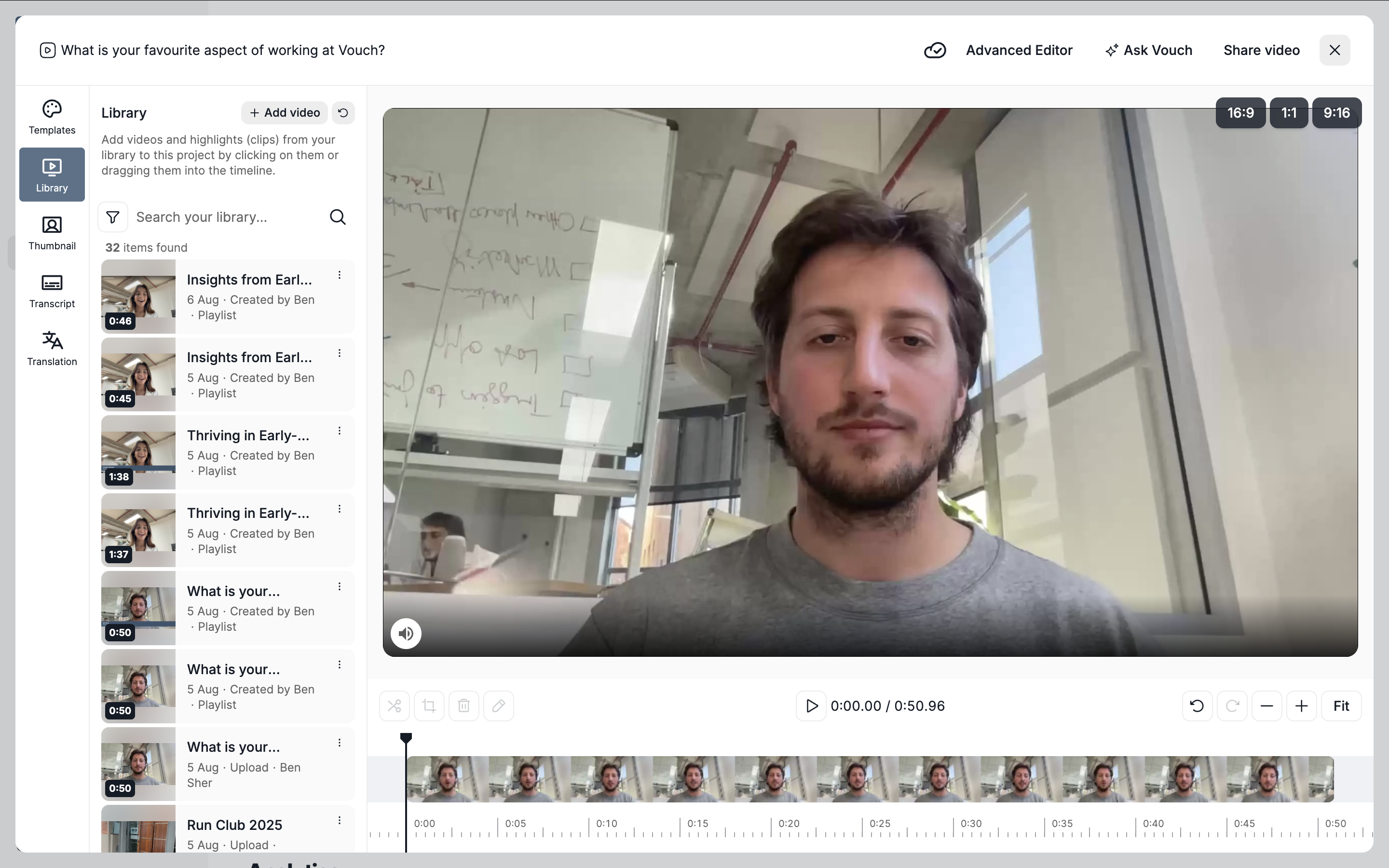The width and height of the screenshot is (1389, 868).
Task: Click the delete clip trash icon
Action: click(464, 706)
